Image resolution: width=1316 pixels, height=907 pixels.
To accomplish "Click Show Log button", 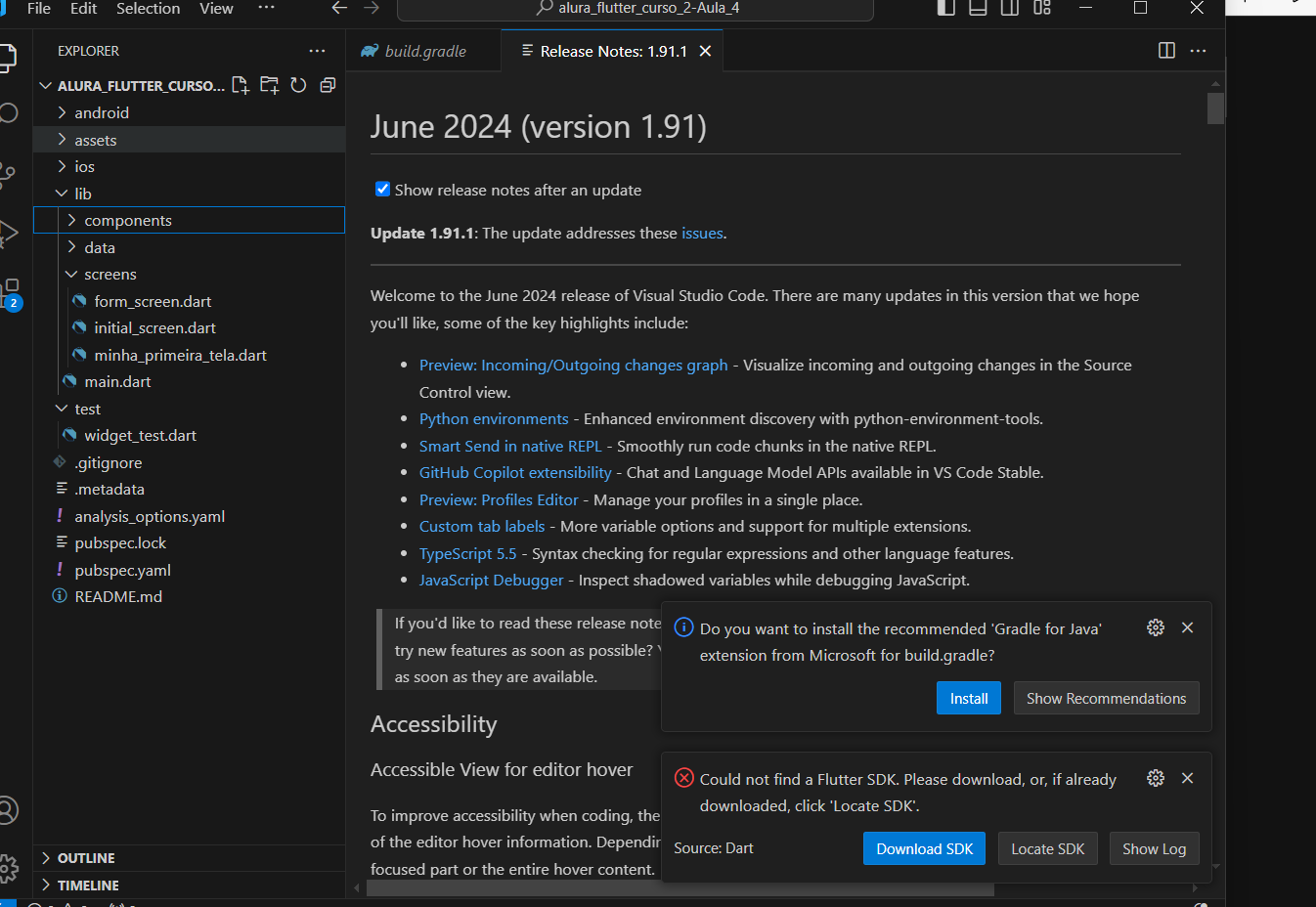I will pyautogui.click(x=1154, y=848).
